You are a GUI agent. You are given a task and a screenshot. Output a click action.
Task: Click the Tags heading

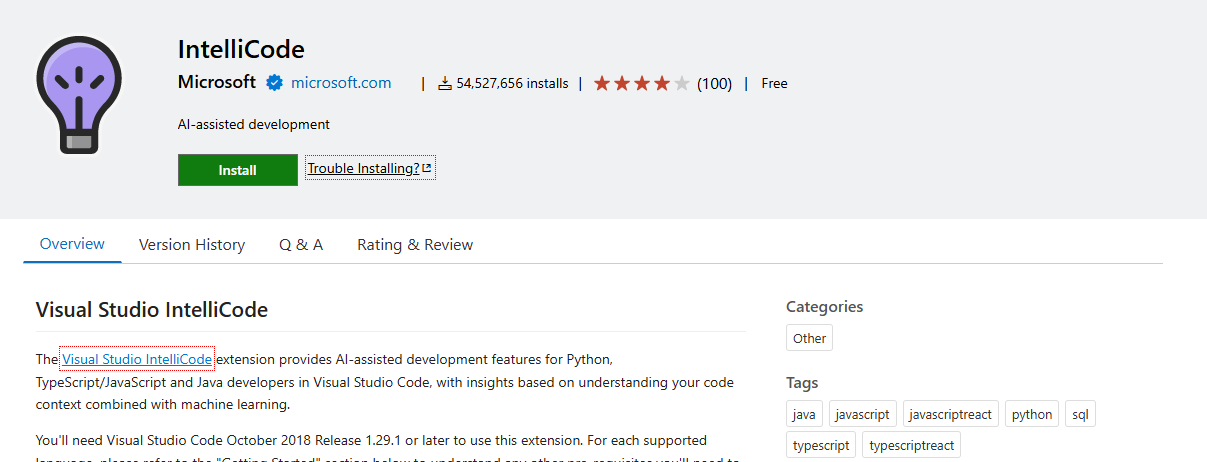[x=802, y=383]
